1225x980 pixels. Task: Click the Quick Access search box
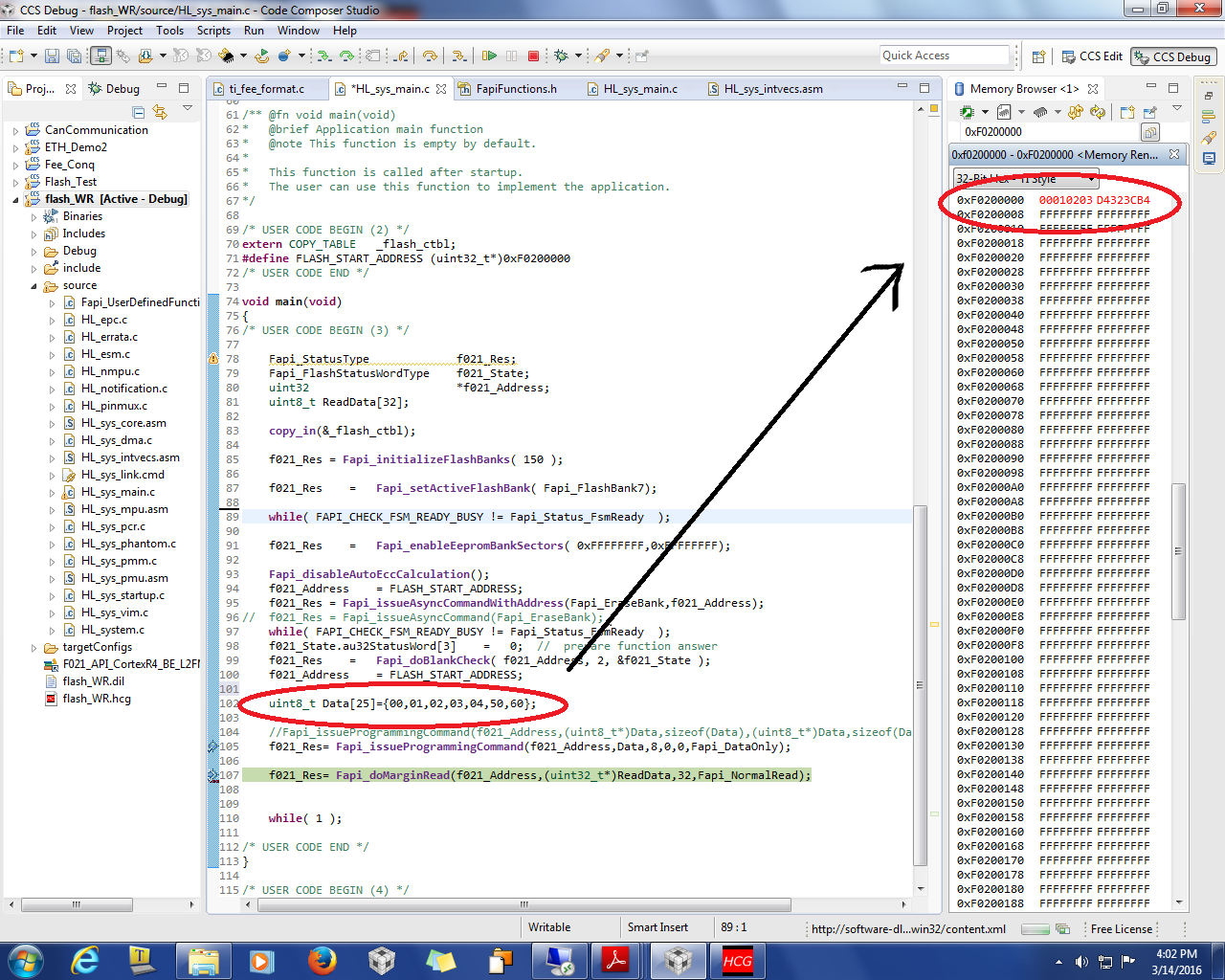[945, 56]
